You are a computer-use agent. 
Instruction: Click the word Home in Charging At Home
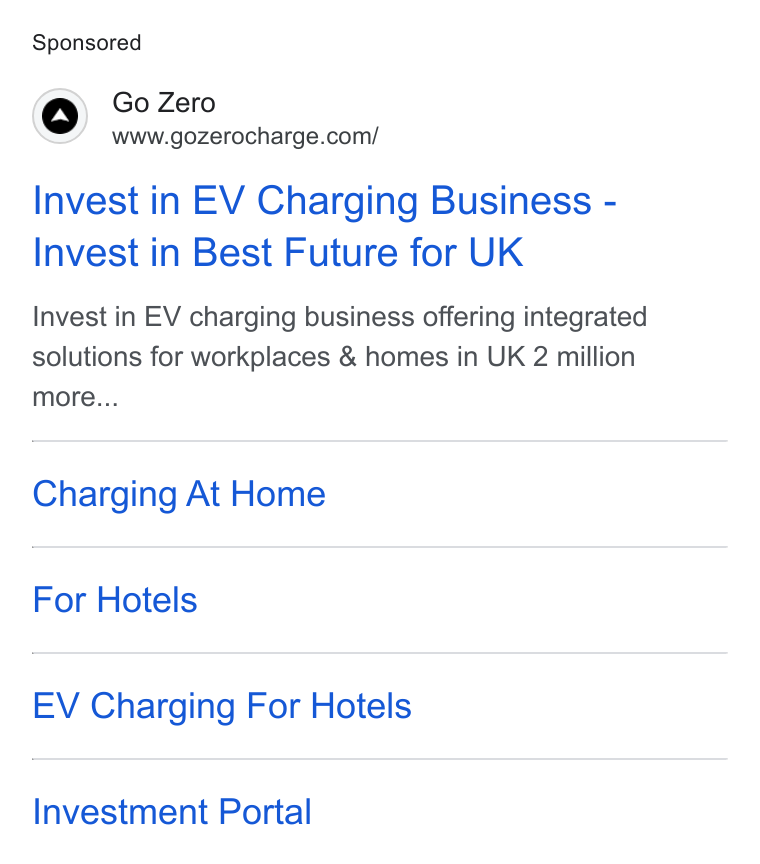point(278,494)
